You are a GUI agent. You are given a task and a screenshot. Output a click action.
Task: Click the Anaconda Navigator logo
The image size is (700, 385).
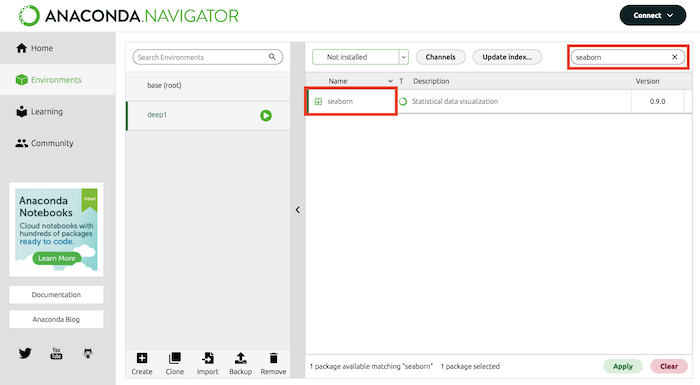tap(129, 16)
